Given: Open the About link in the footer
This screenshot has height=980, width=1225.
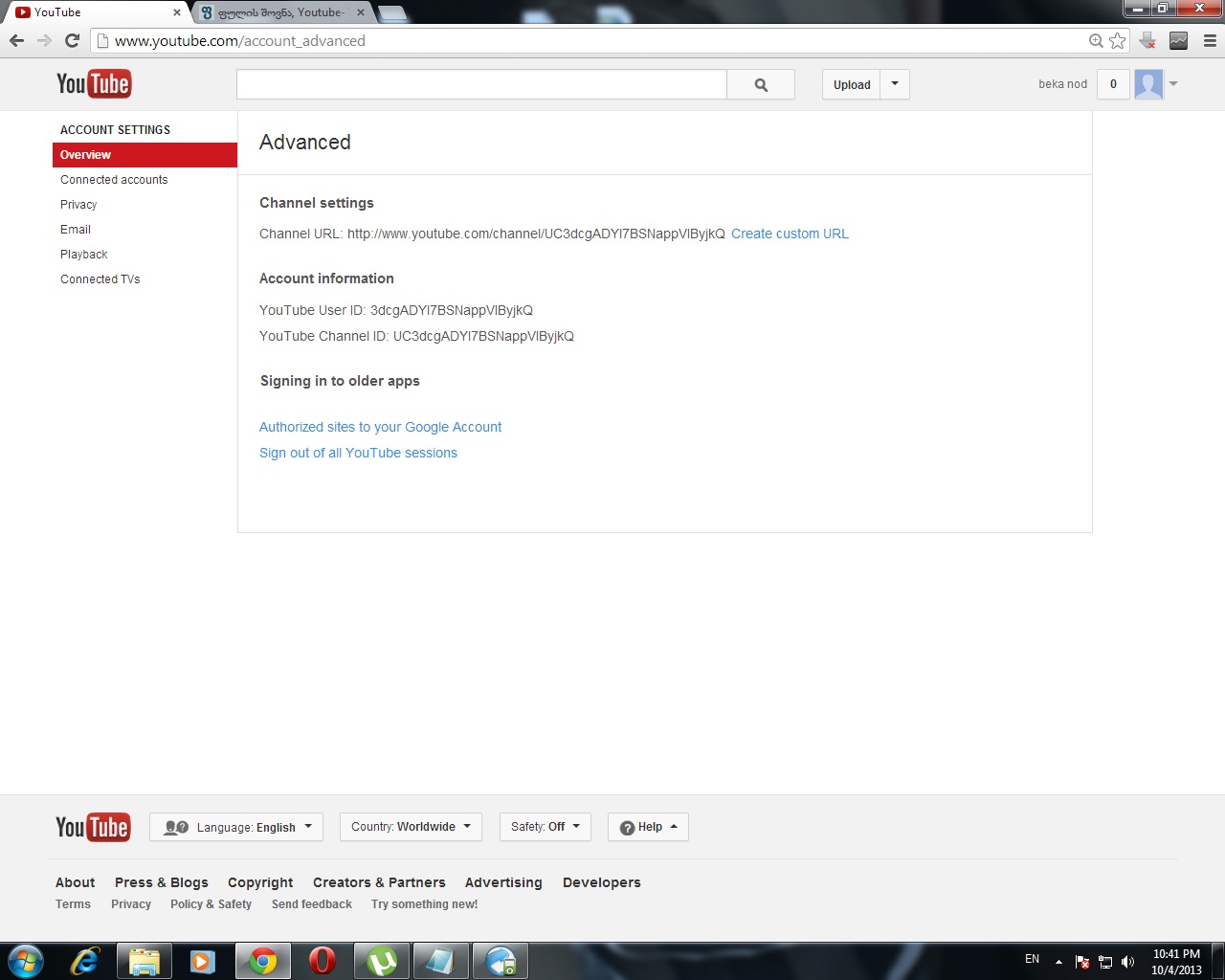Looking at the screenshot, I should tap(75, 882).
